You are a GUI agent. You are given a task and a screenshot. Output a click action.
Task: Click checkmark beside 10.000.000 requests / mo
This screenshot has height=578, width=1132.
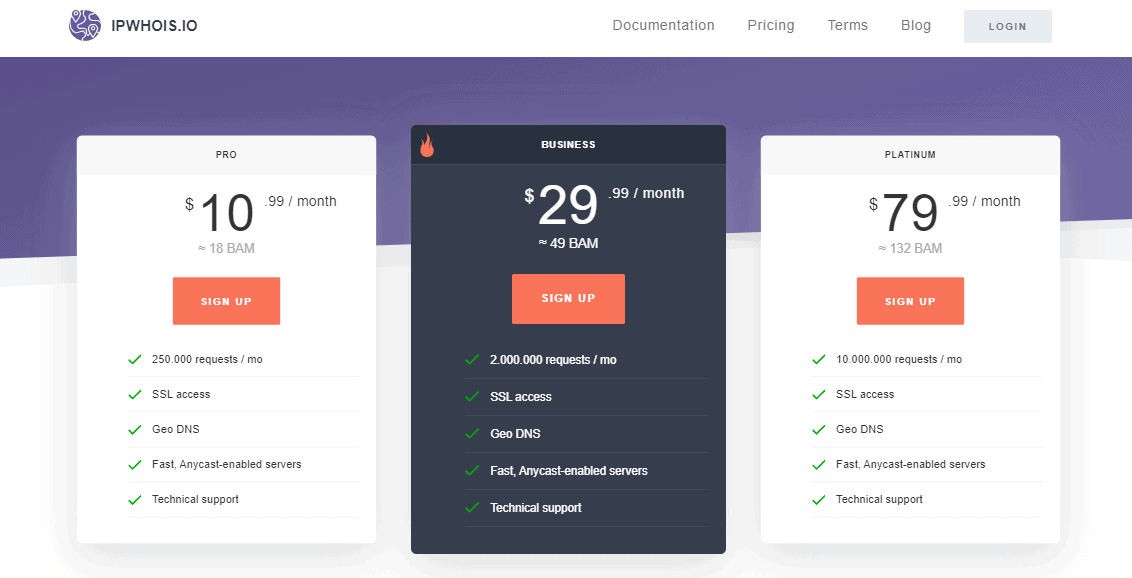[x=819, y=359]
